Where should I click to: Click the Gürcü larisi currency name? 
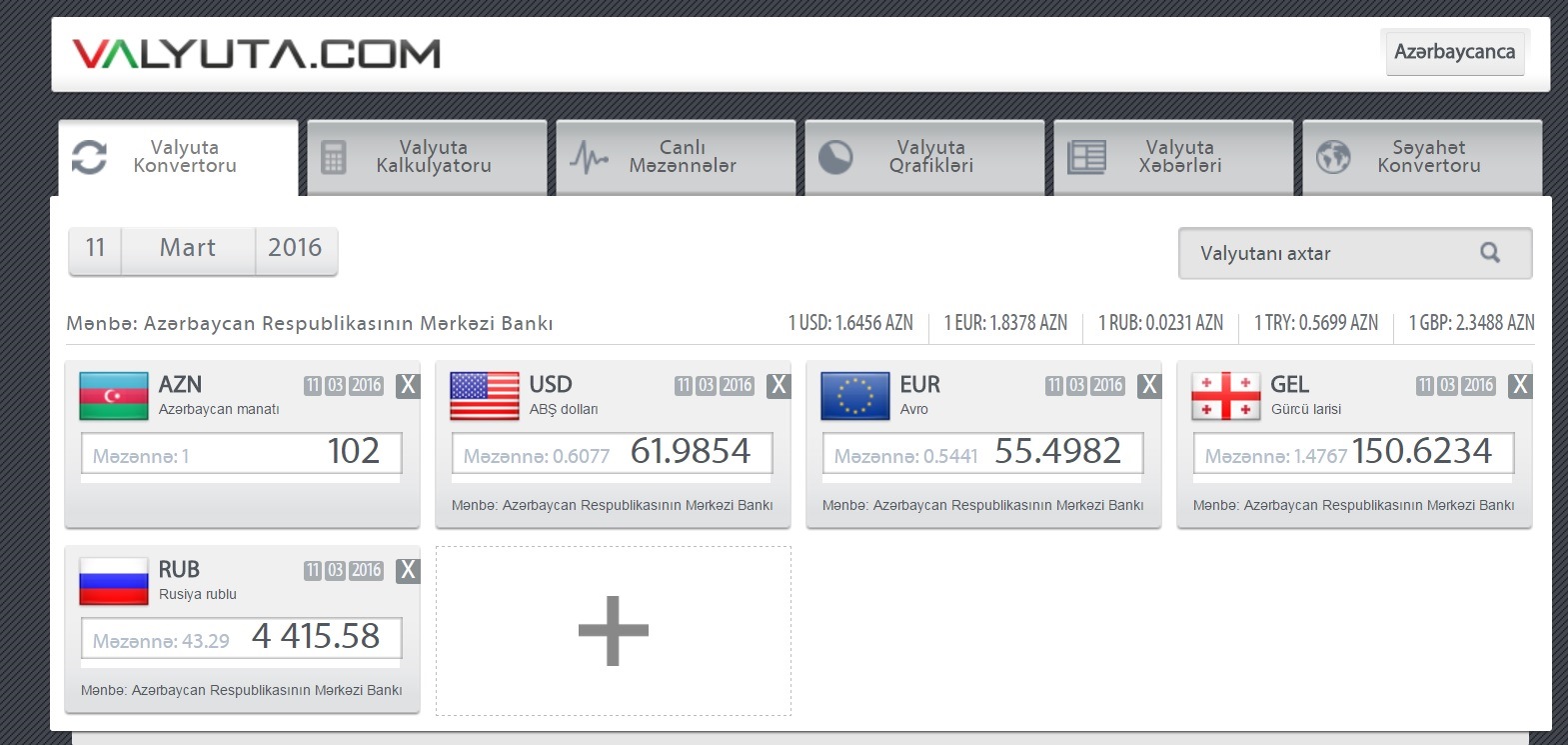pos(1306,409)
